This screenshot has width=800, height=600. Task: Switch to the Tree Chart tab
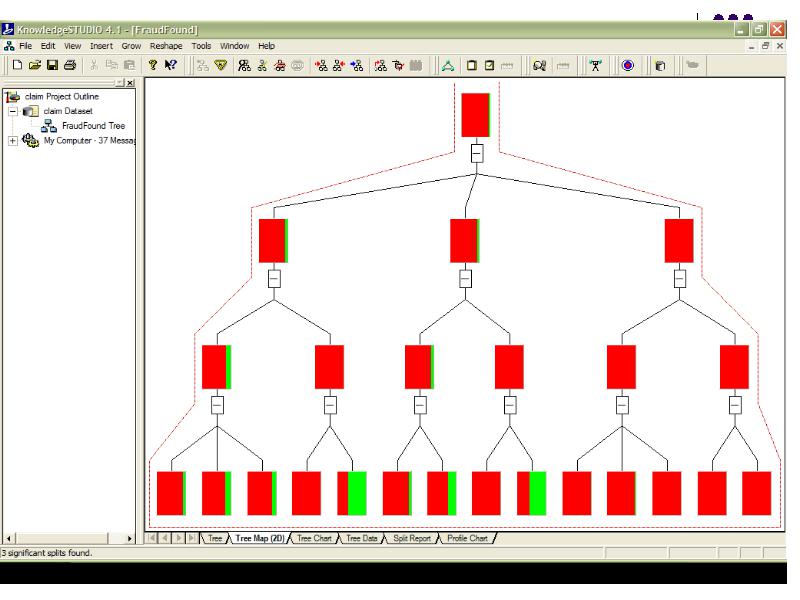click(314, 538)
